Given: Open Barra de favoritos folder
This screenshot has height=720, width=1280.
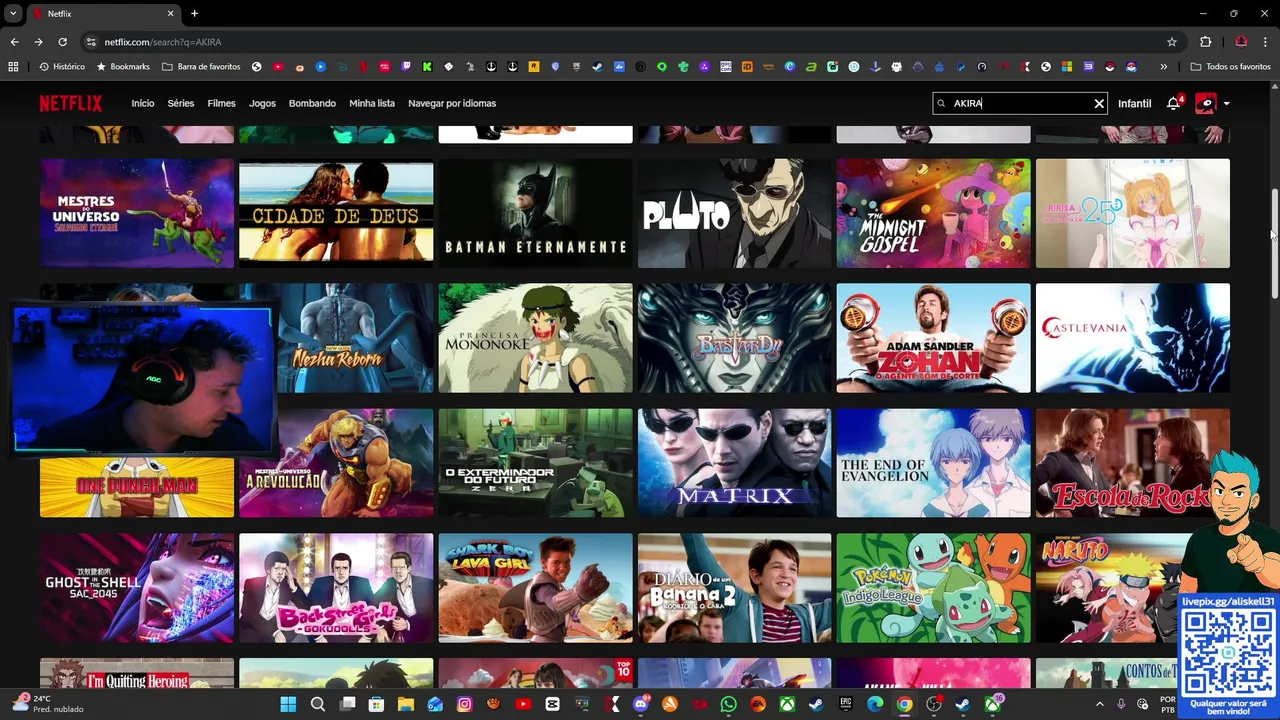Looking at the screenshot, I should 201,67.
